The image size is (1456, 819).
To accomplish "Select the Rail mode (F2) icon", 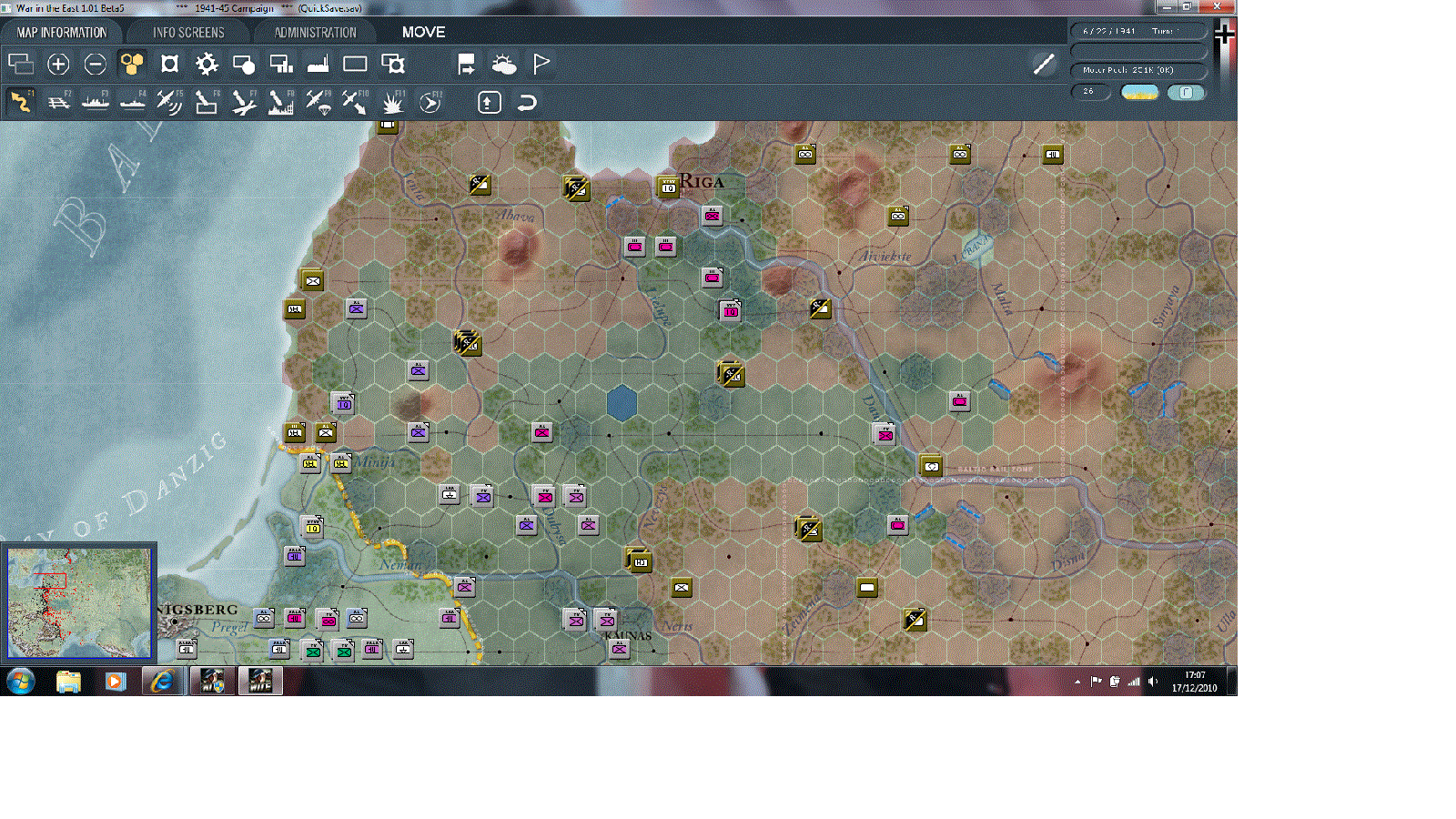I will pos(58,102).
